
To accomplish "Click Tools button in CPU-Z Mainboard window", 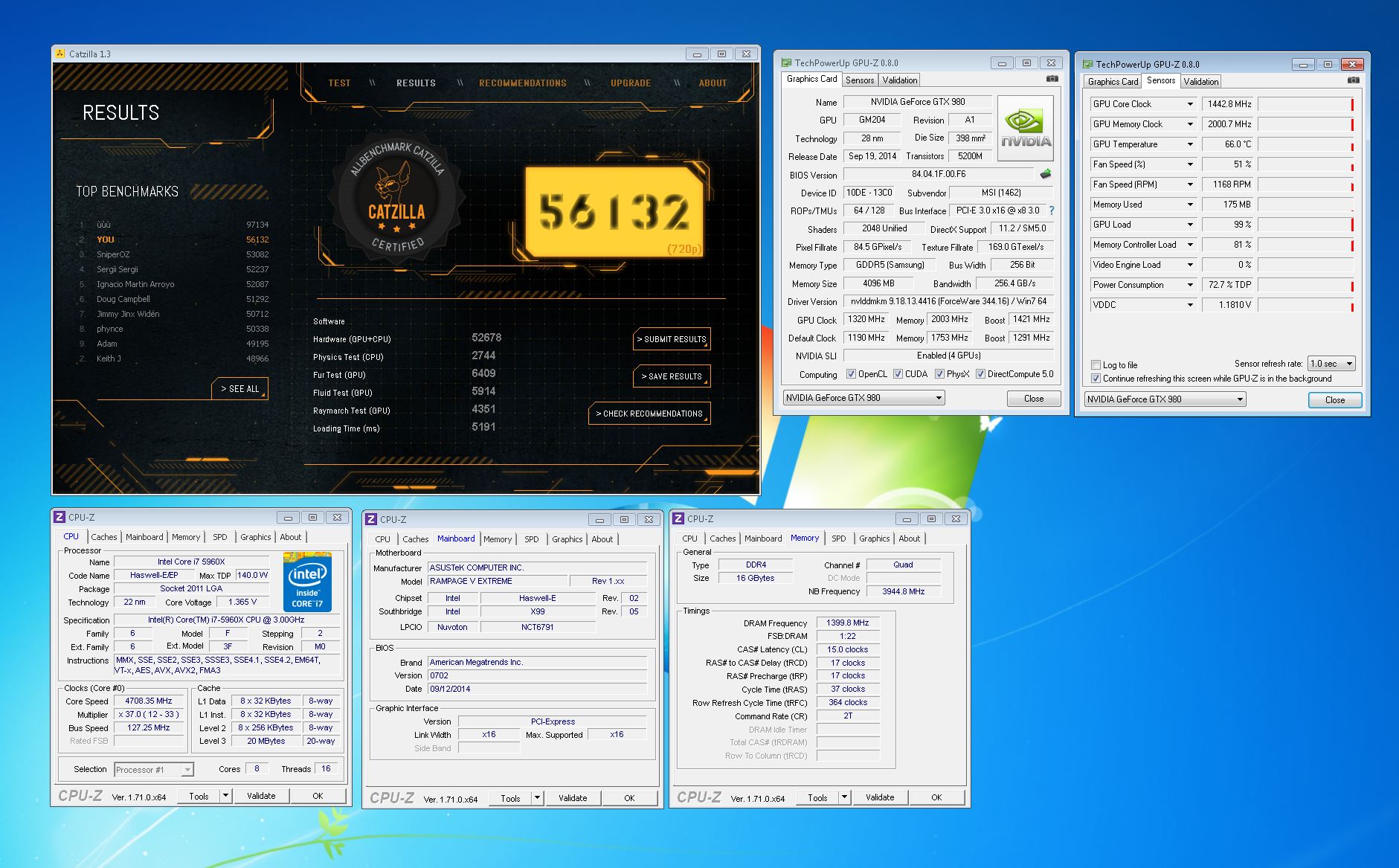I will [510, 798].
